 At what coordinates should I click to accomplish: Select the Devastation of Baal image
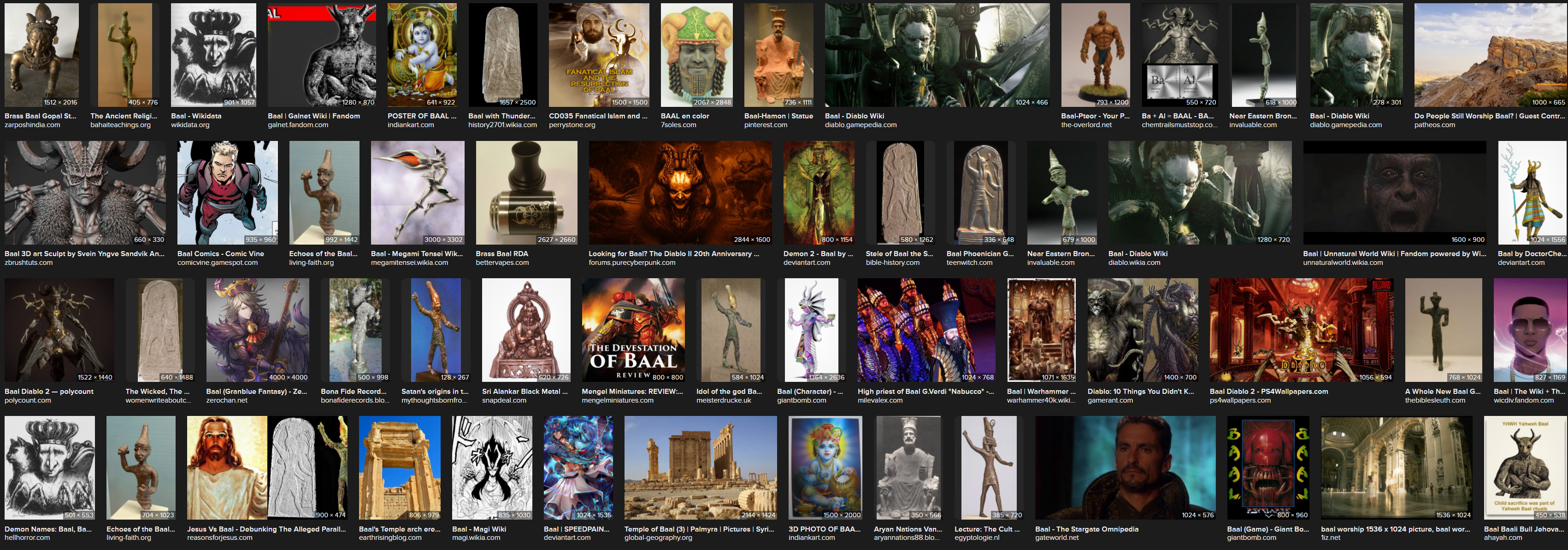click(x=634, y=330)
